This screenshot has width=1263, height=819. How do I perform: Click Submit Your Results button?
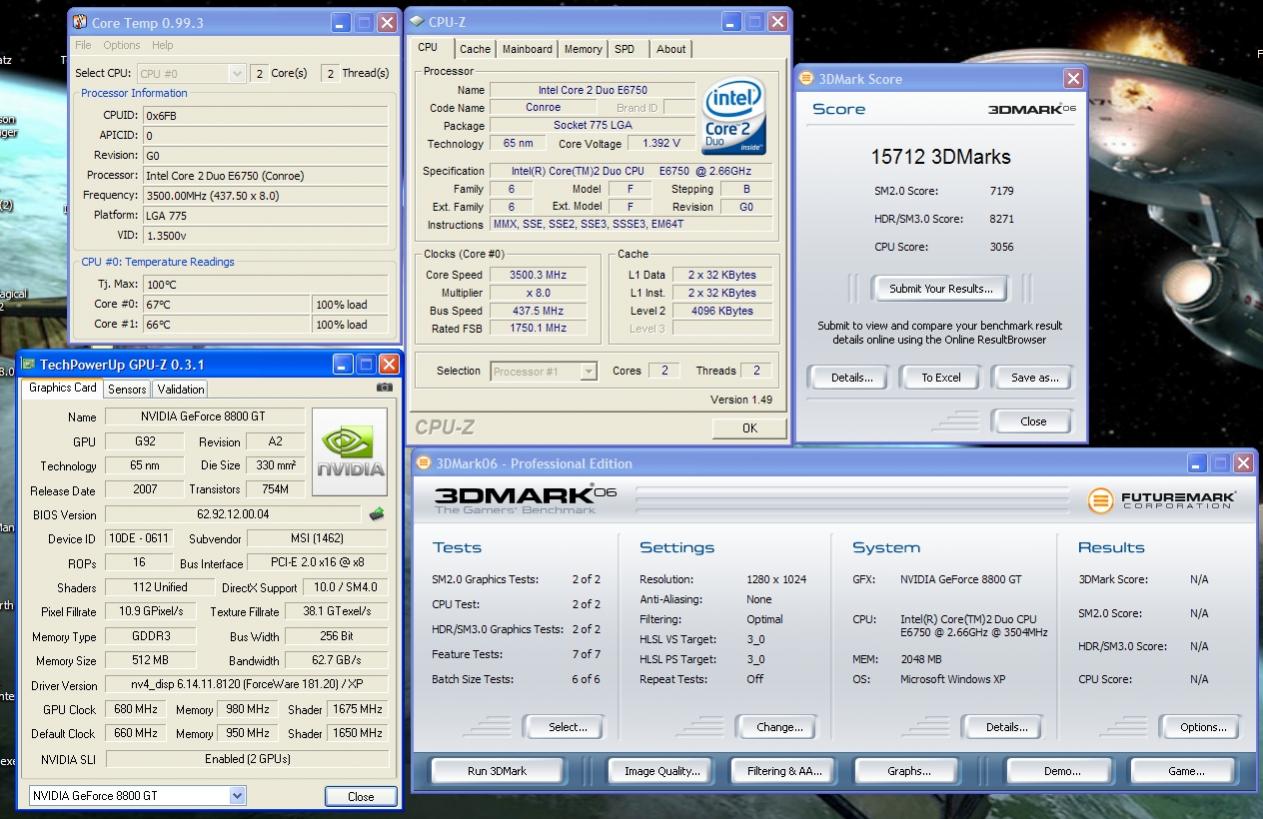click(x=940, y=289)
